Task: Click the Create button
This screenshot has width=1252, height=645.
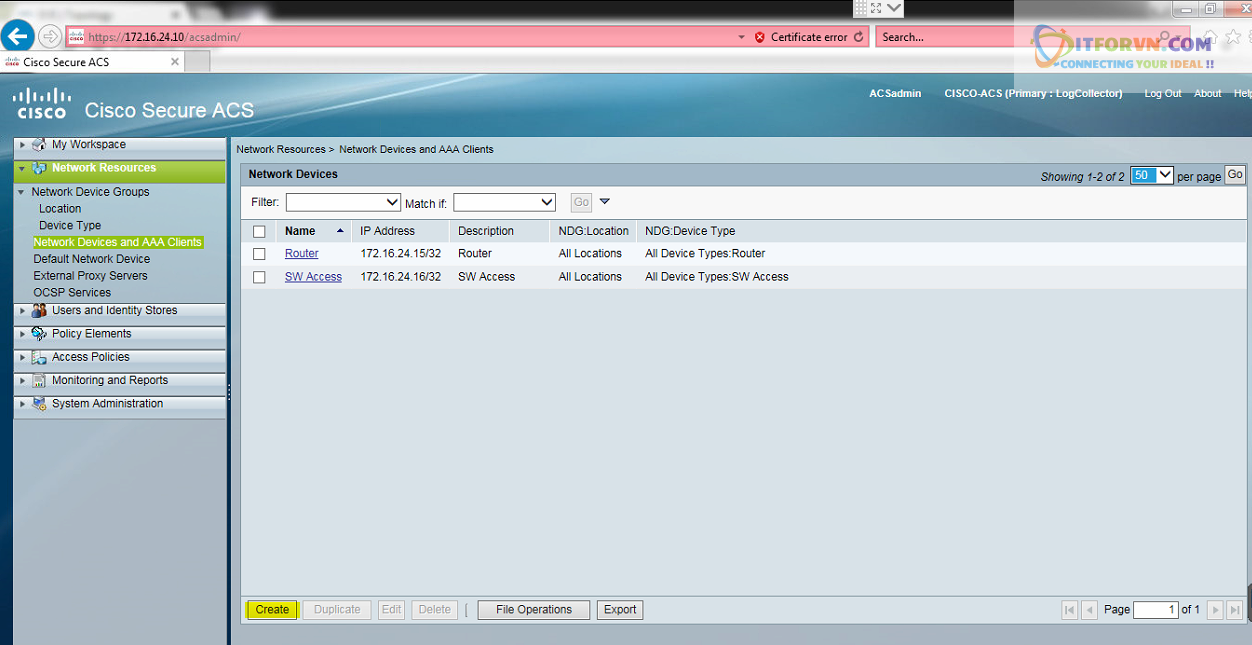Action: point(272,610)
